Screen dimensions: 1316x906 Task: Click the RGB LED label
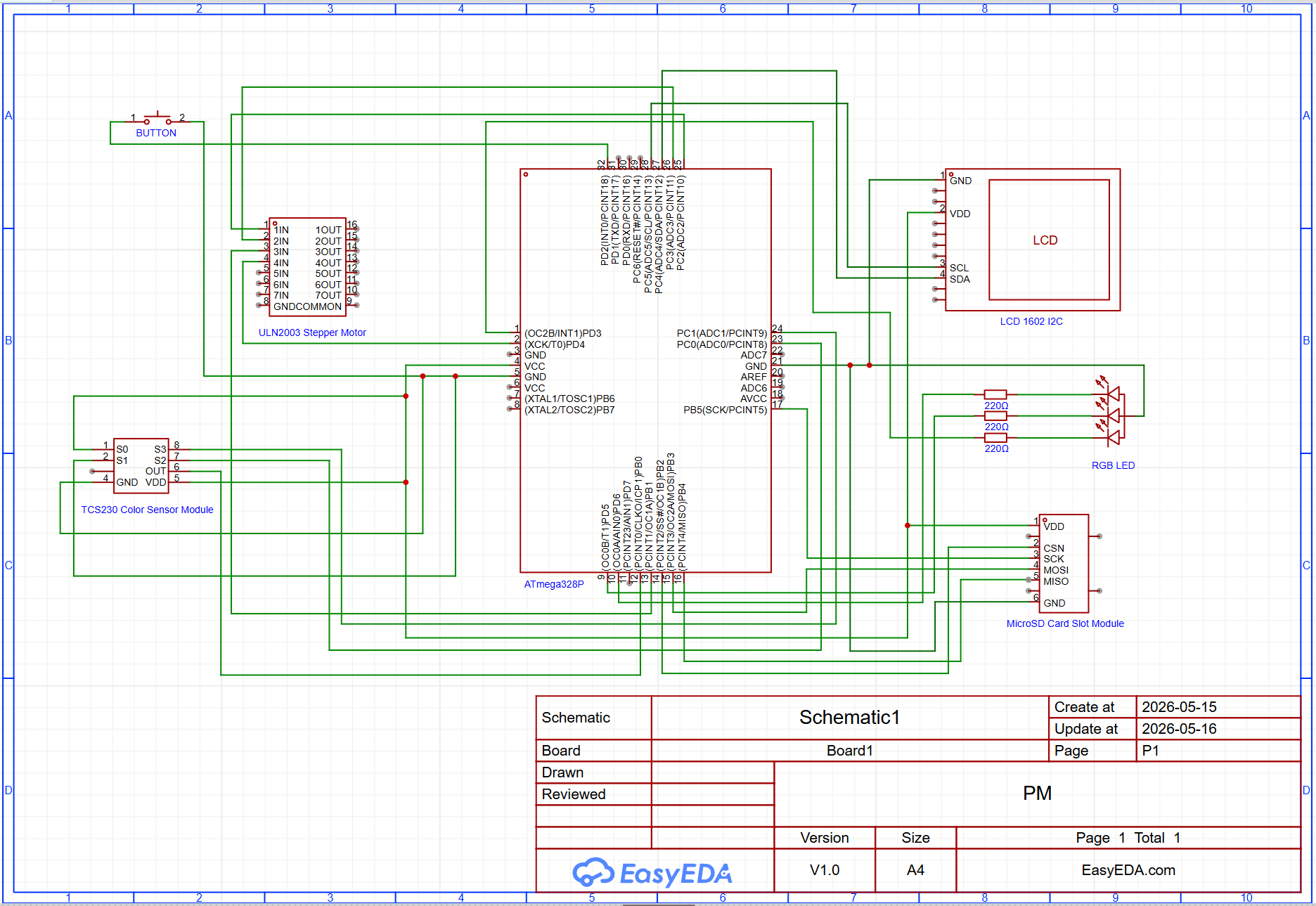tap(1113, 465)
